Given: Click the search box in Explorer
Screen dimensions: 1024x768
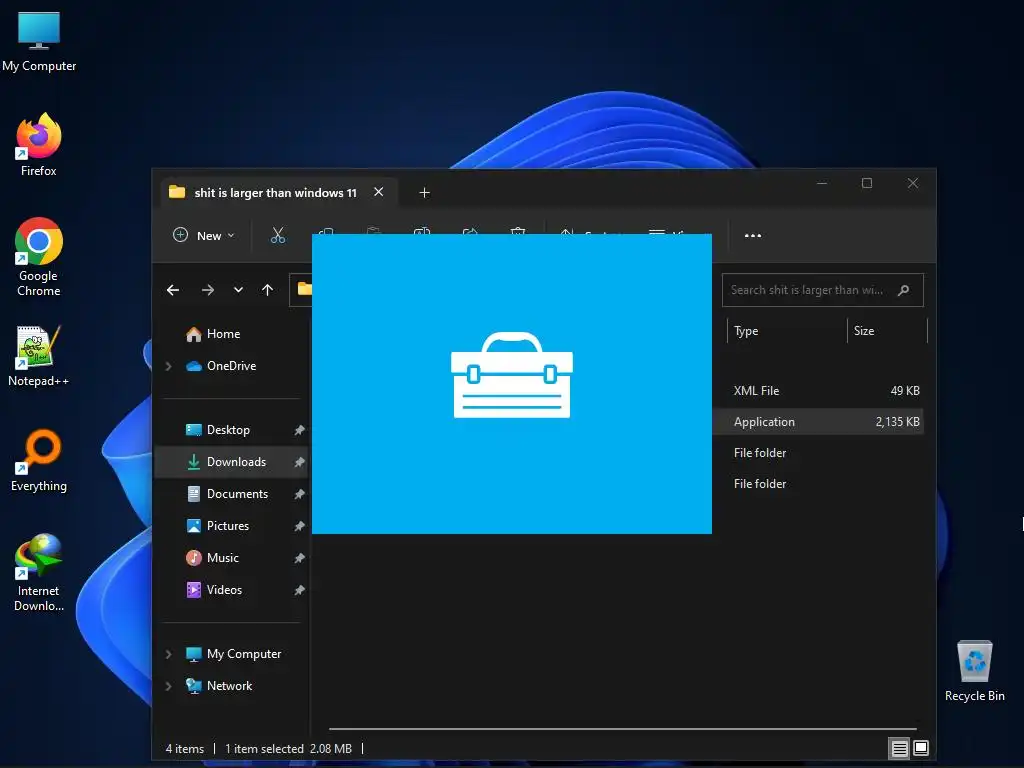Looking at the screenshot, I should [x=822, y=290].
